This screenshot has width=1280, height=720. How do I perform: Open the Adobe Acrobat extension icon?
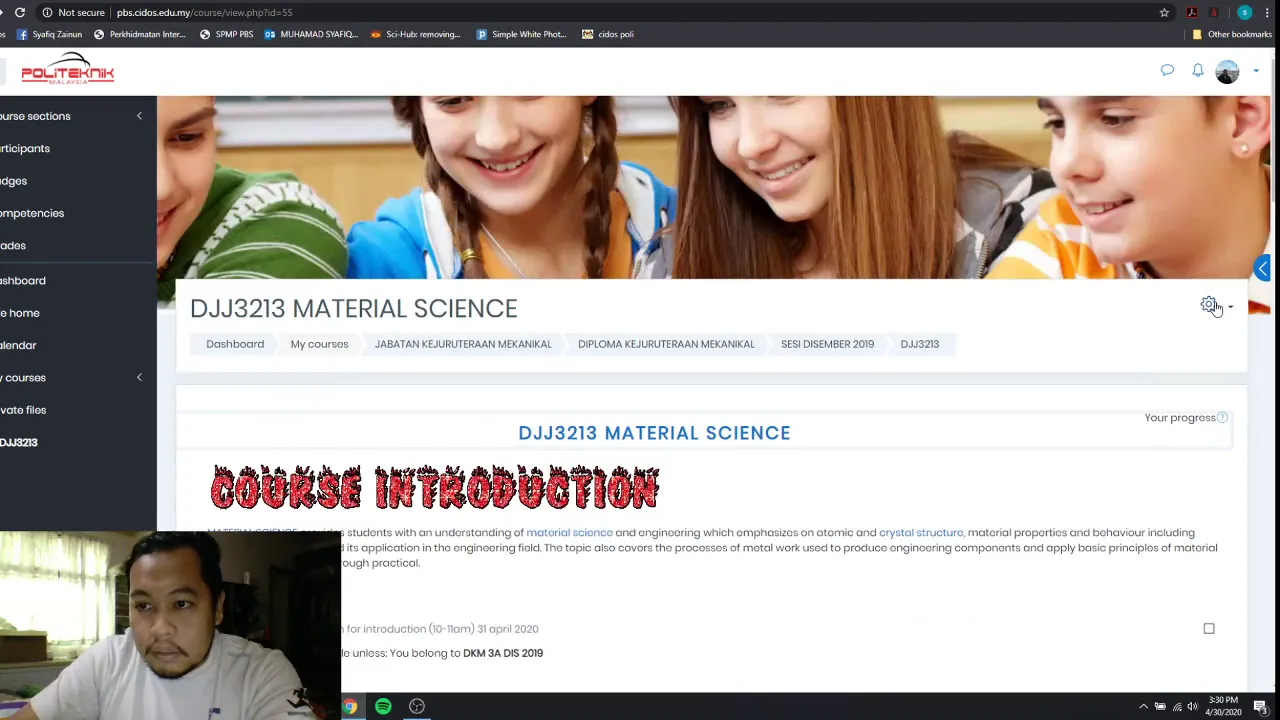(x=1192, y=12)
